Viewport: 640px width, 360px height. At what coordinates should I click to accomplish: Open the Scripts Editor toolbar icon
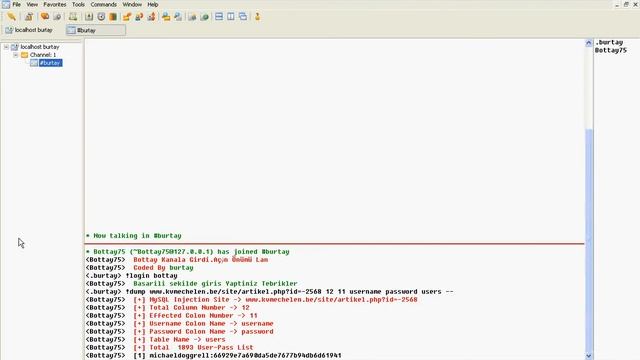coord(73,17)
